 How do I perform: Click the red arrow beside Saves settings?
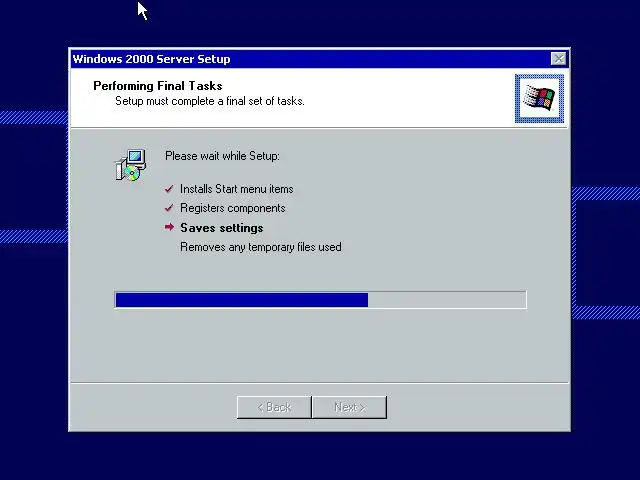pos(169,227)
